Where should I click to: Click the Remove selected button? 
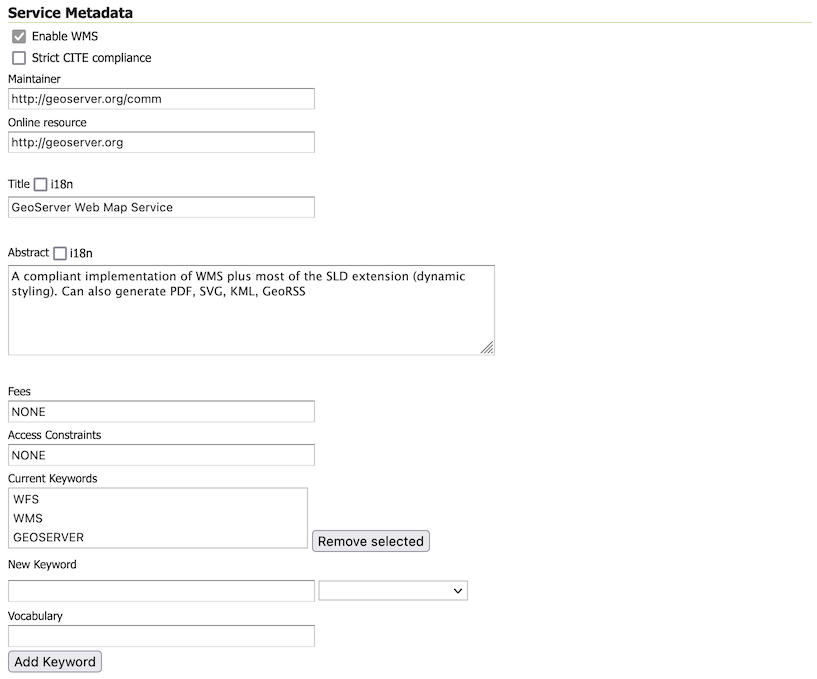click(371, 541)
